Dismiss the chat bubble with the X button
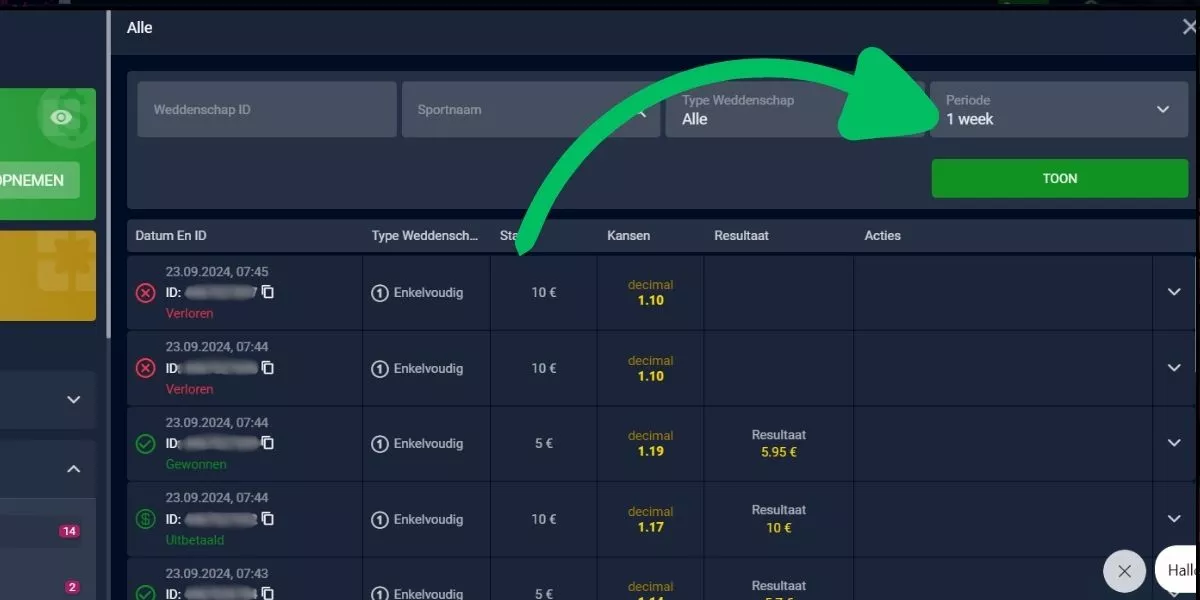The width and height of the screenshot is (1200, 600). coord(1124,571)
